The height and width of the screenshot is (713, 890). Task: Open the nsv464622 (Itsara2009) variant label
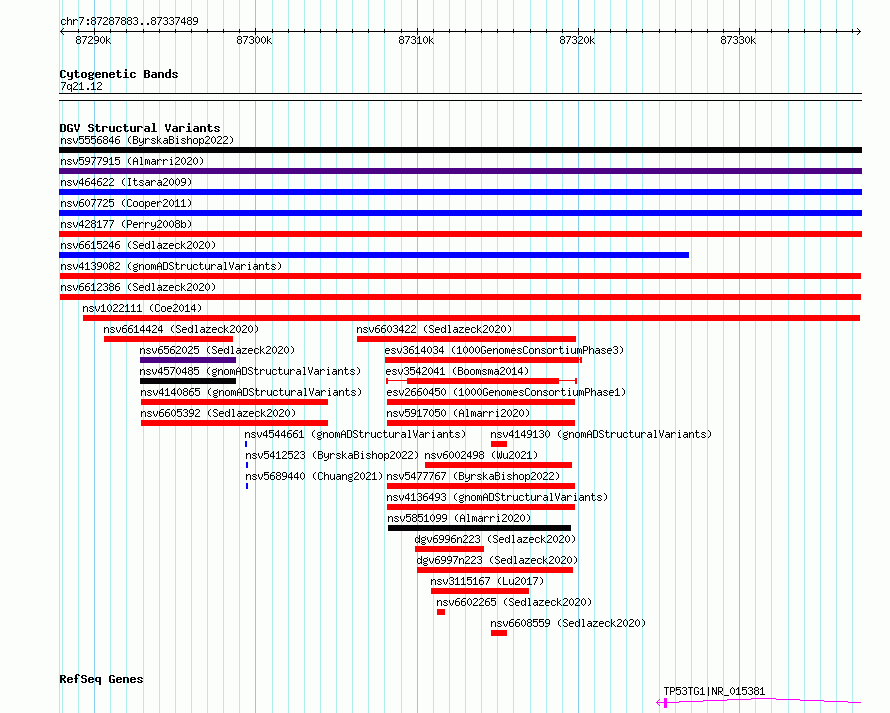(x=126, y=182)
